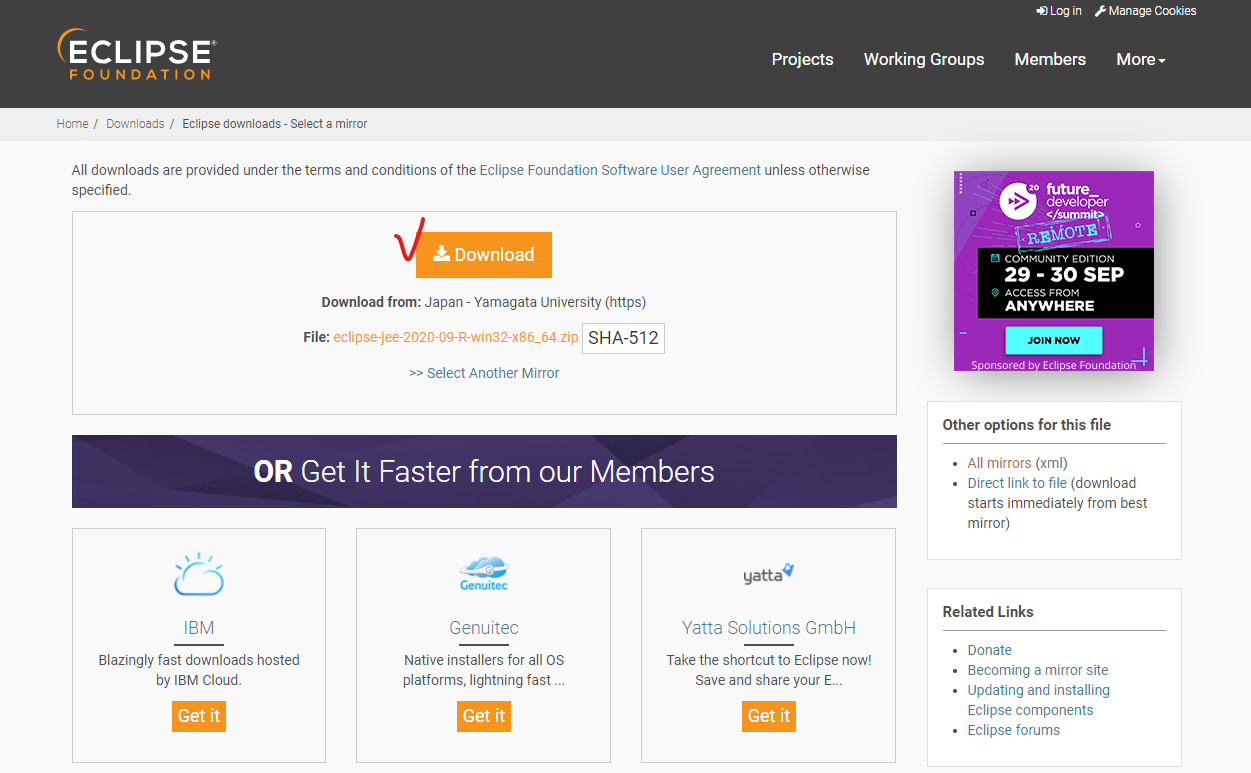This screenshot has height=773, width=1251.
Task: Open the Log in link
Action: coord(1059,11)
